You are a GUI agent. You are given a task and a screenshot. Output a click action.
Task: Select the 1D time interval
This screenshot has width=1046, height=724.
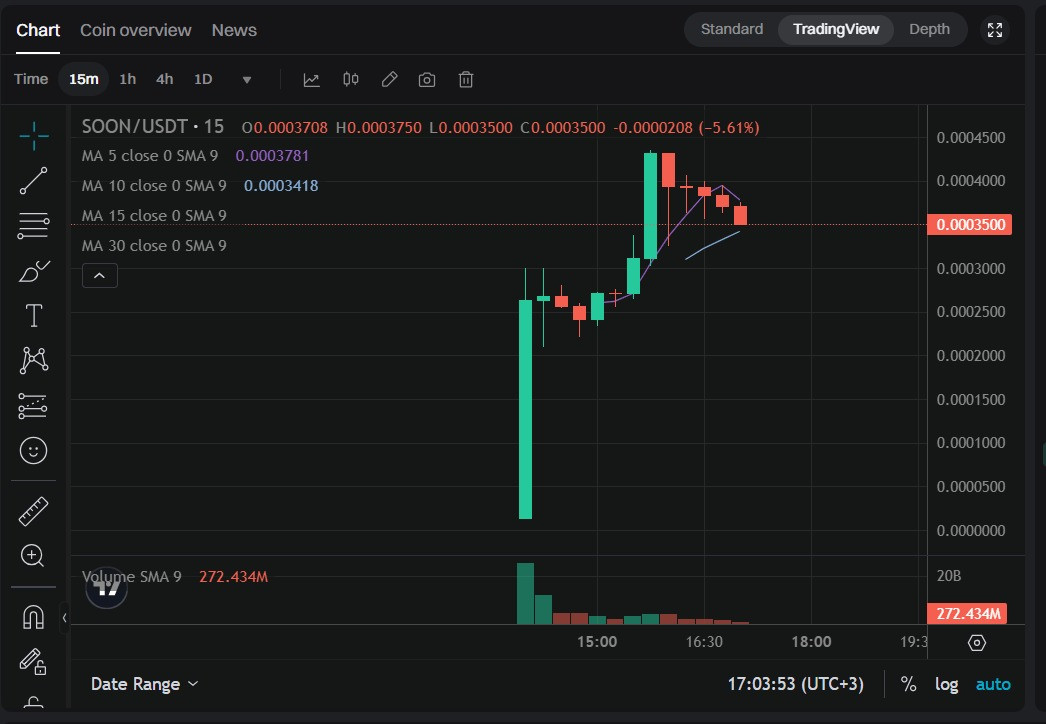coord(203,79)
